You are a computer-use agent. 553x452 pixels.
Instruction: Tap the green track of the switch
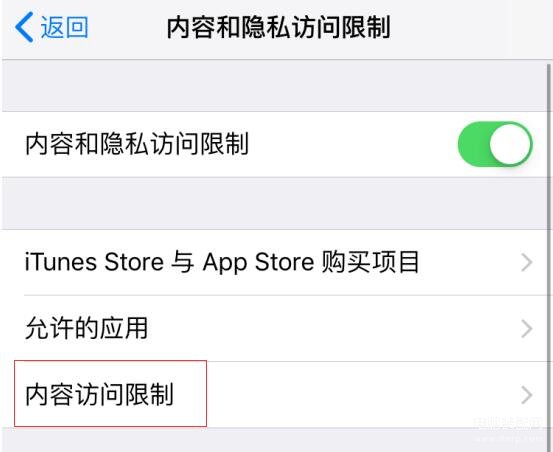click(x=473, y=144)
